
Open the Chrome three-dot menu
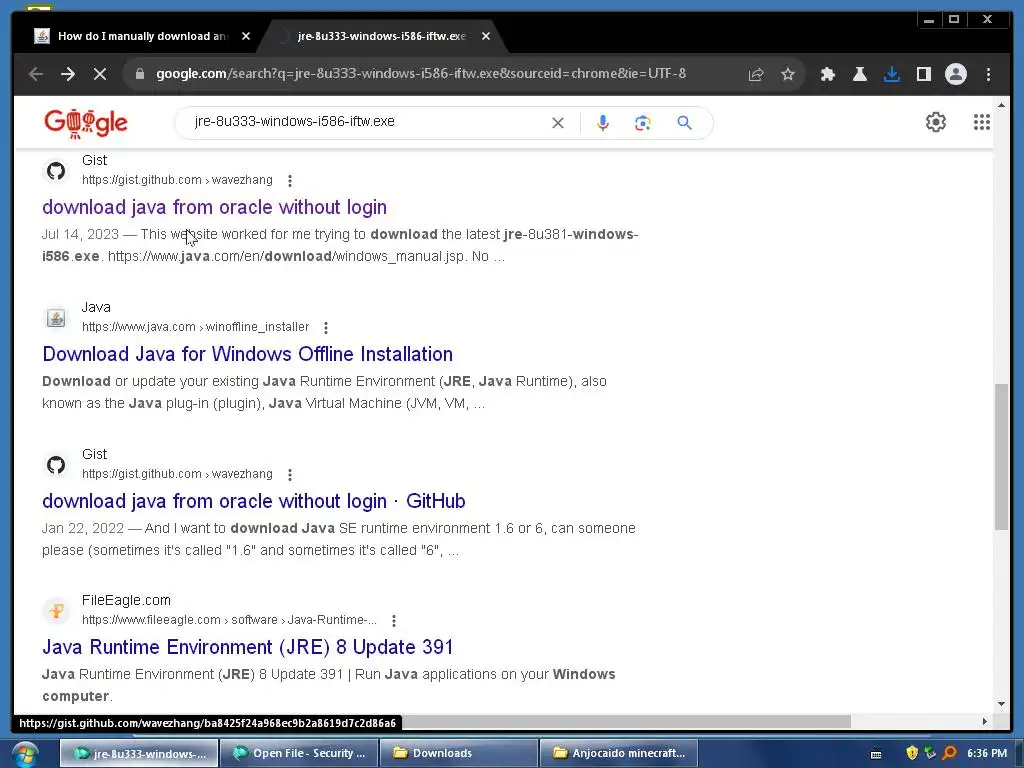988,74
